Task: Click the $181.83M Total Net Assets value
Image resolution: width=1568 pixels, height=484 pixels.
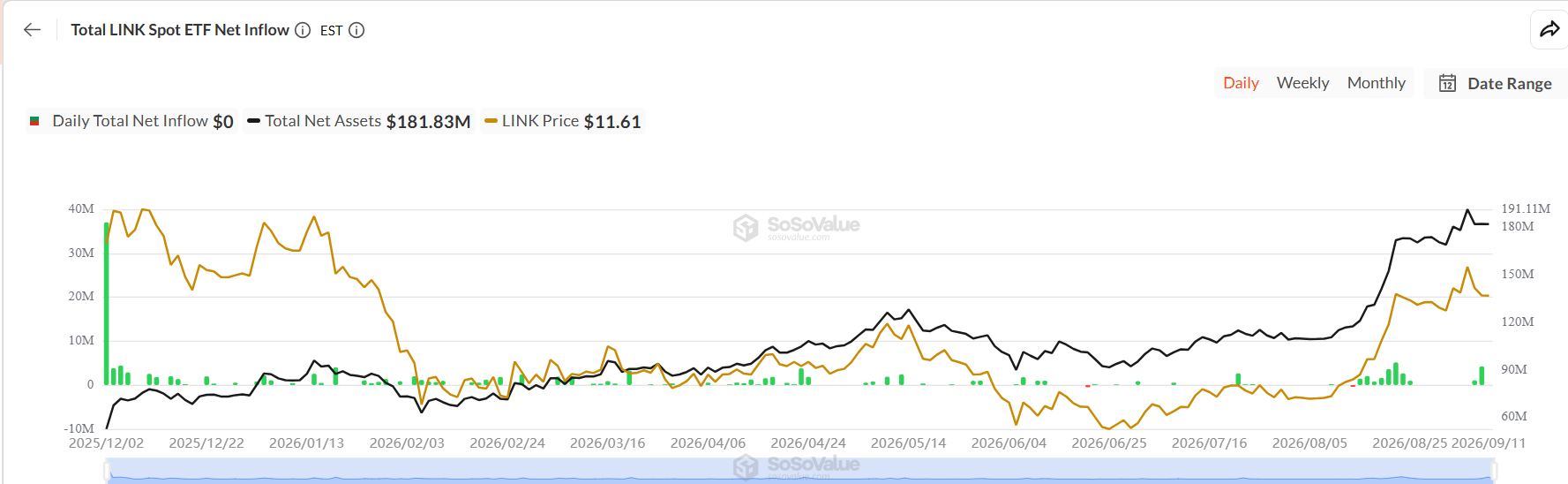Action: (x=428, y=122)
